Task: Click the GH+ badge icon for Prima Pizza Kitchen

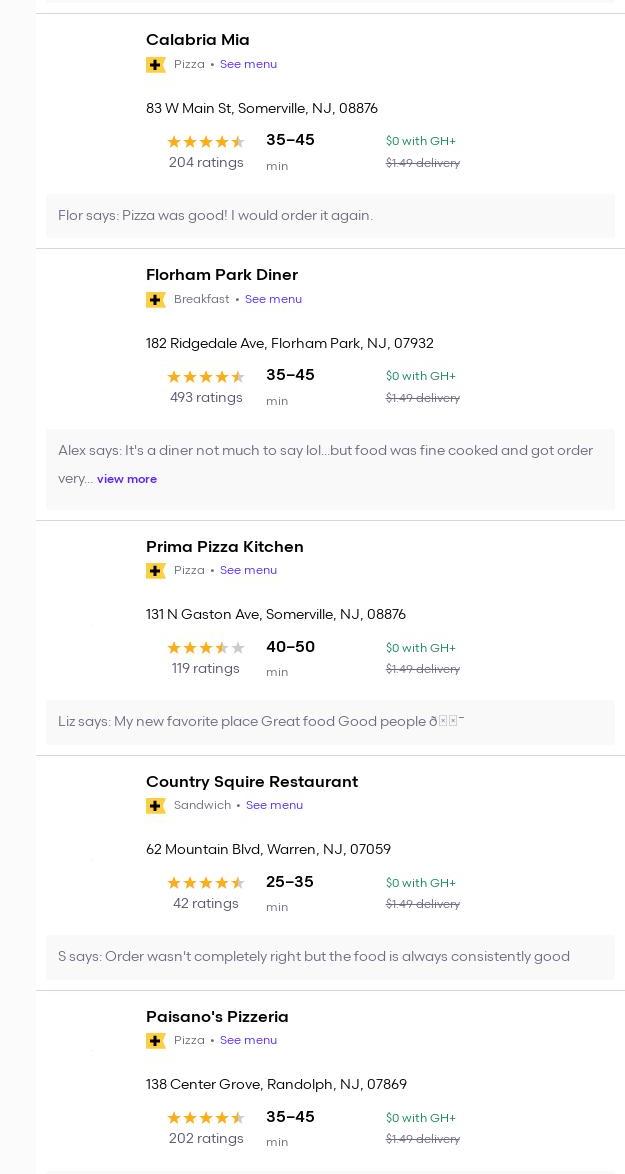Action: [156, 571]
